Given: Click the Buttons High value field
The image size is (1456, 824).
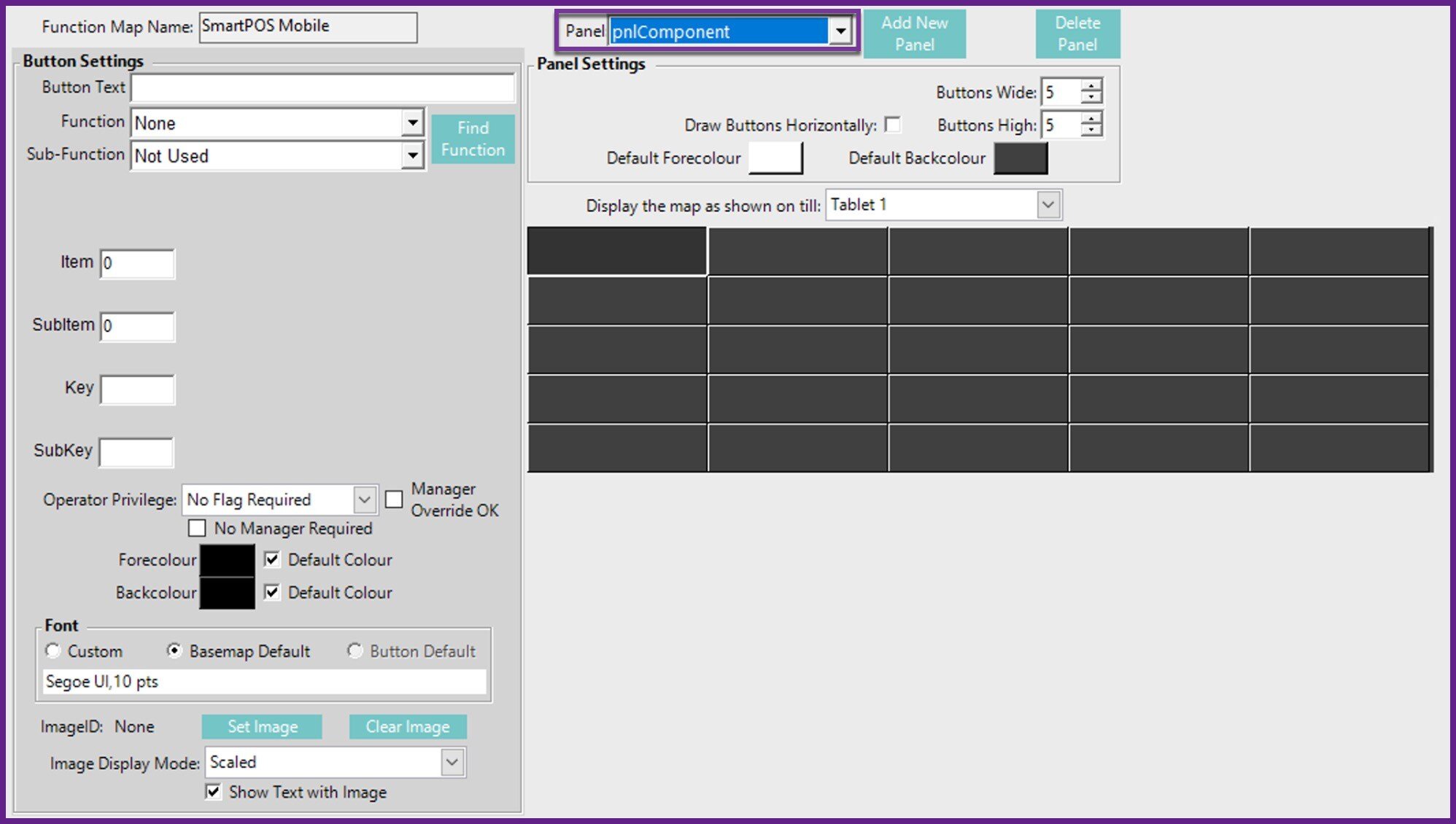Looking at the screenshot, I should coord(1061,125).
